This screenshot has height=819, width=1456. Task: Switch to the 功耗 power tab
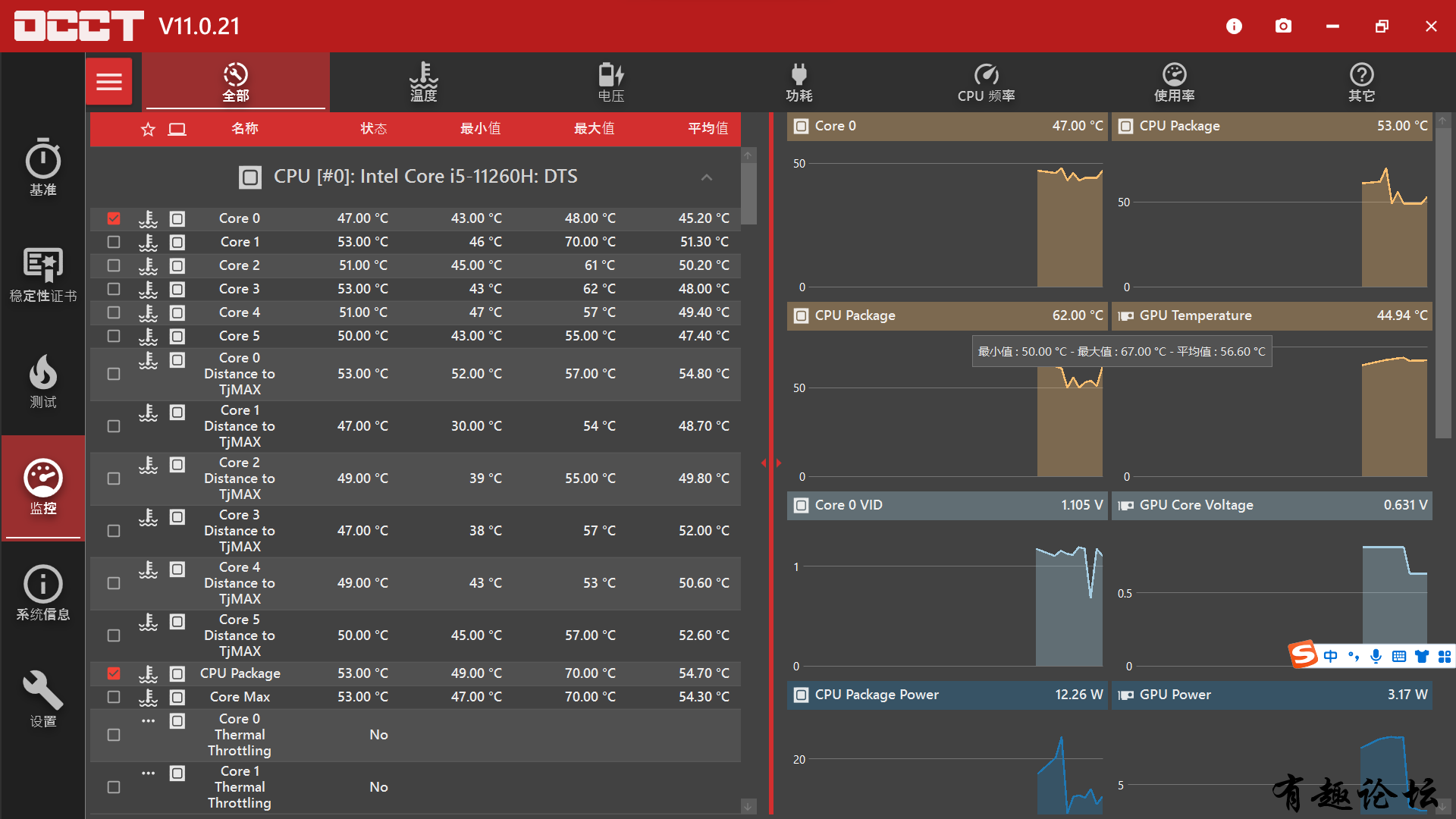799,82
